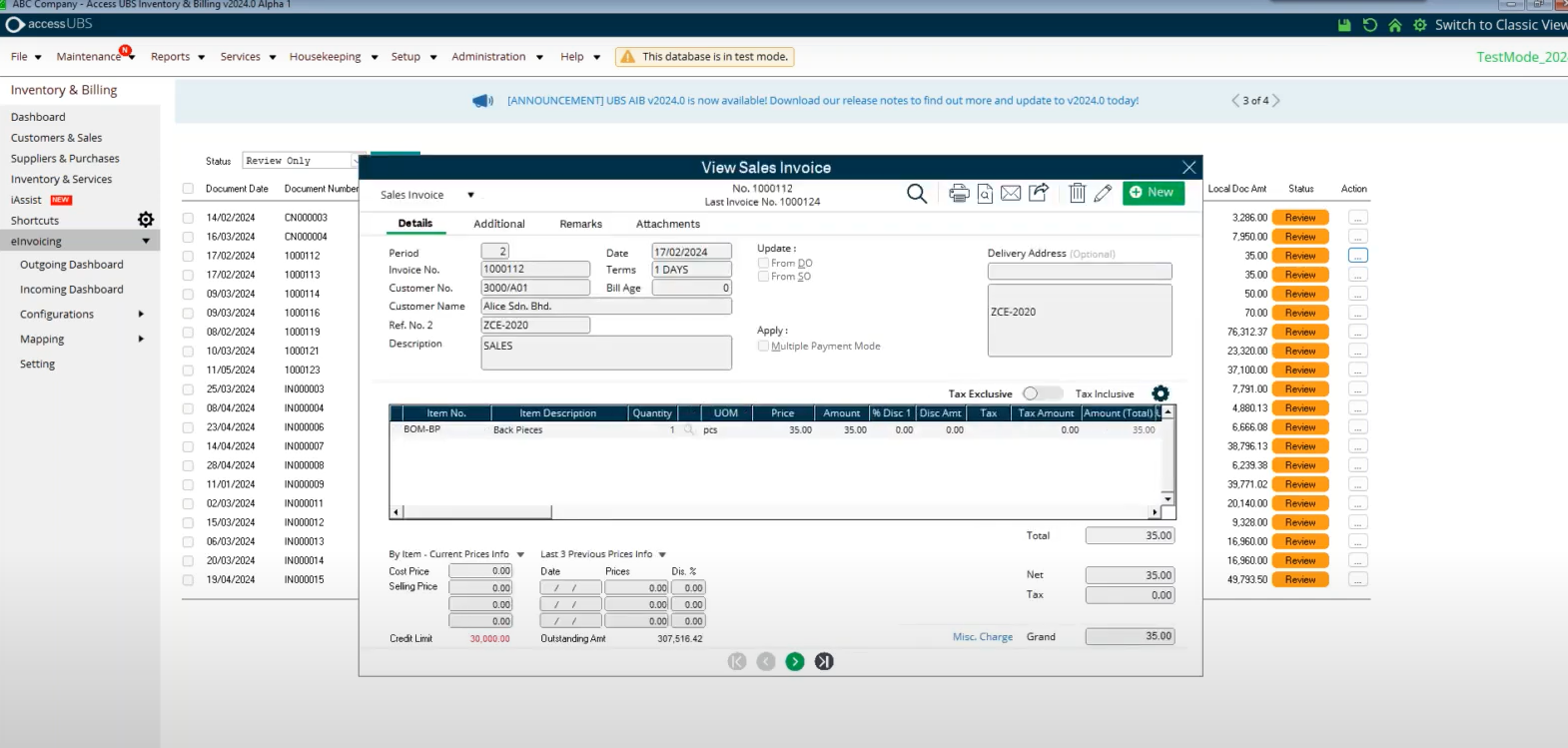Open the Sales Invoice type dropdown
Image resolution: width=1568 pixels, height=748 pixels.
pos(470,195)
